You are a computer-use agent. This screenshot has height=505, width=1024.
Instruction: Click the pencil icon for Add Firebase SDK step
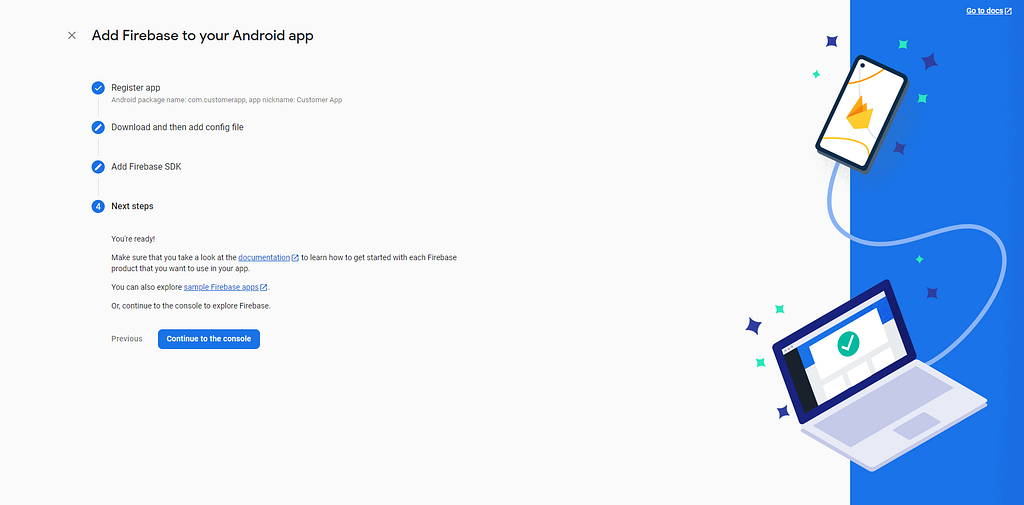pyautogui.click(x=98, y=167)
